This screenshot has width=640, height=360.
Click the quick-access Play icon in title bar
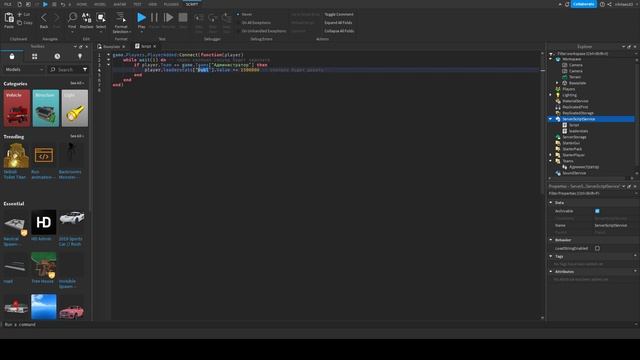tap(45, 4)
